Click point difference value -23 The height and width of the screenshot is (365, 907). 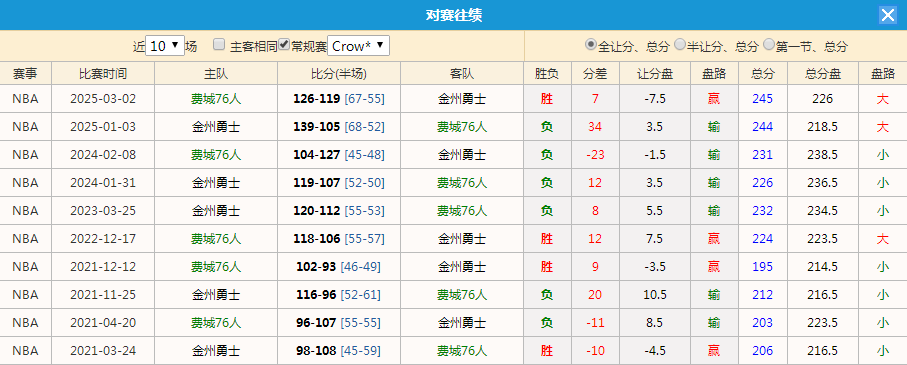[595, 155]
